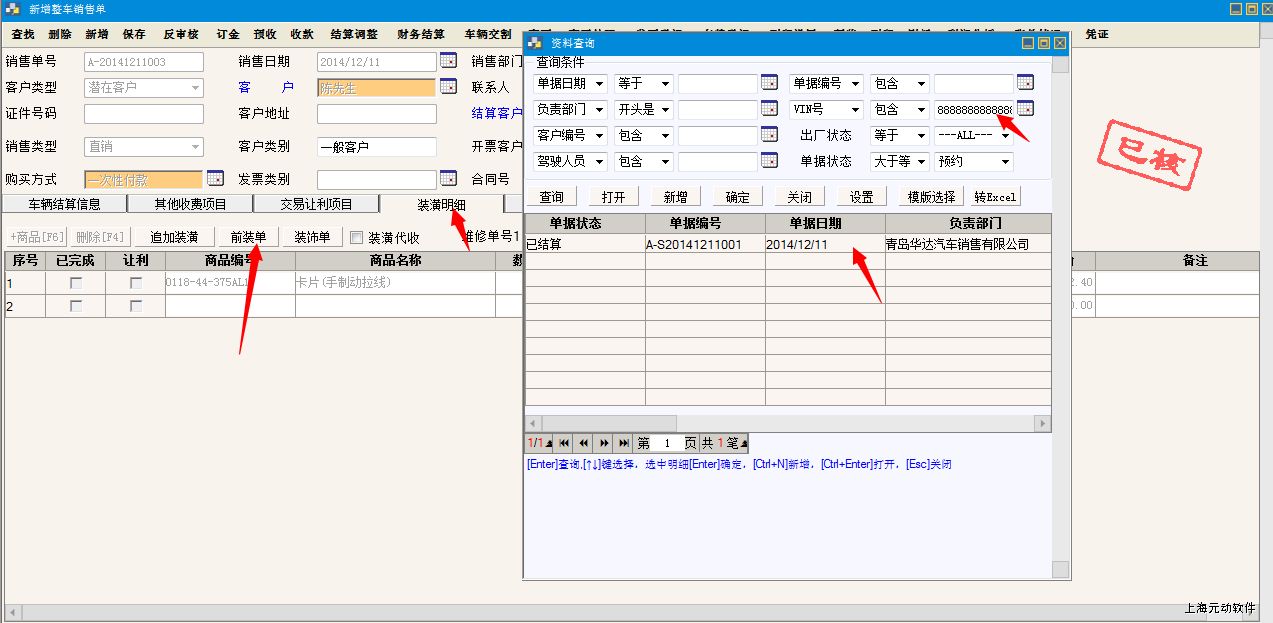Open the lookup icon beside the VIN号 value
Image resolution: width=1273 pixels, height=623 pixels.
[x=1025, y=109]
